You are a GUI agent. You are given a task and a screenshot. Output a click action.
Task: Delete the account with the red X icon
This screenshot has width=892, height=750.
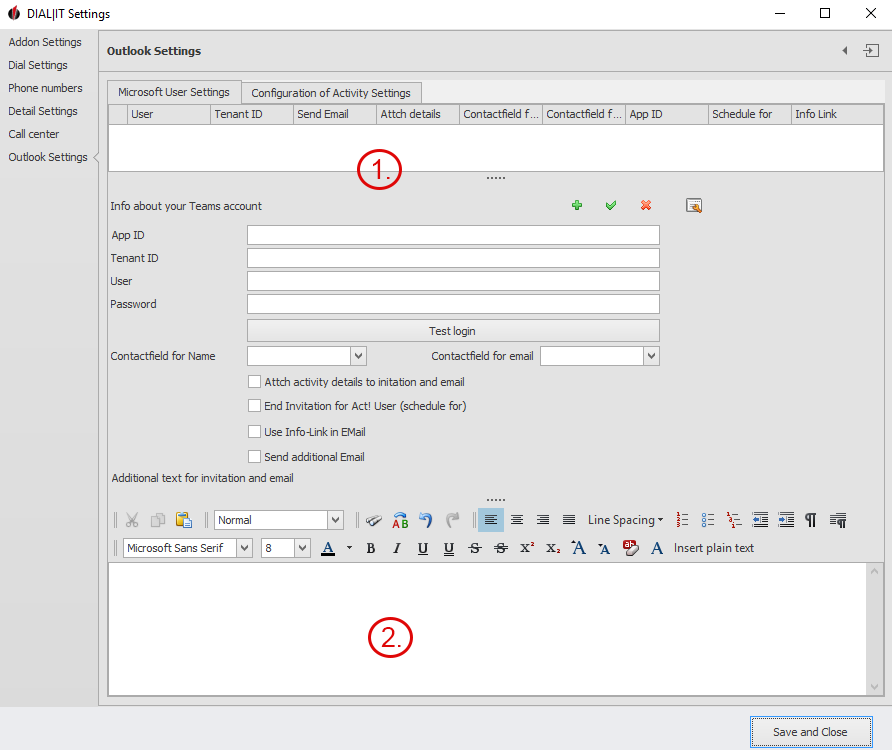point(646,205)
